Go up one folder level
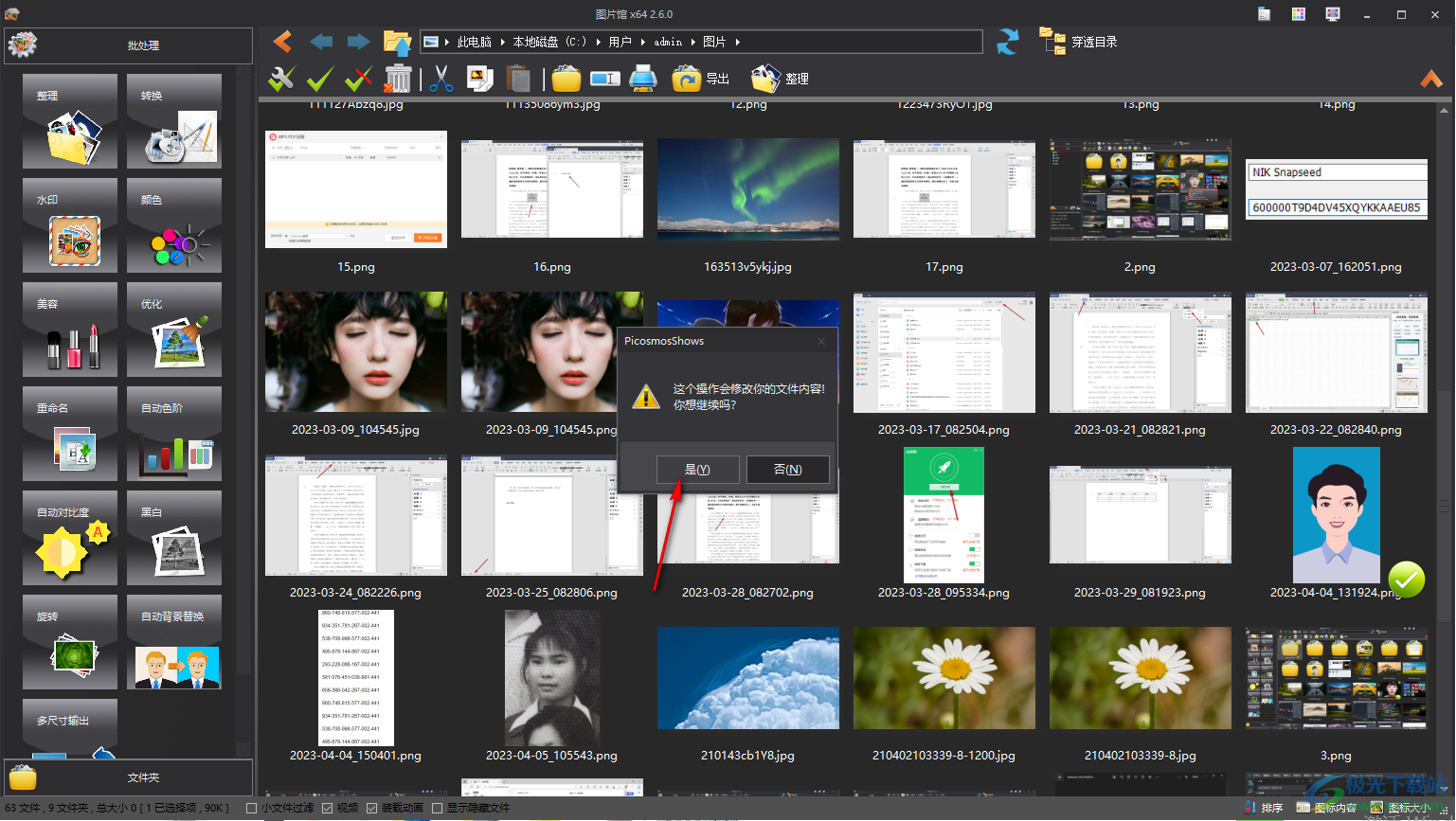 [397, 42]
